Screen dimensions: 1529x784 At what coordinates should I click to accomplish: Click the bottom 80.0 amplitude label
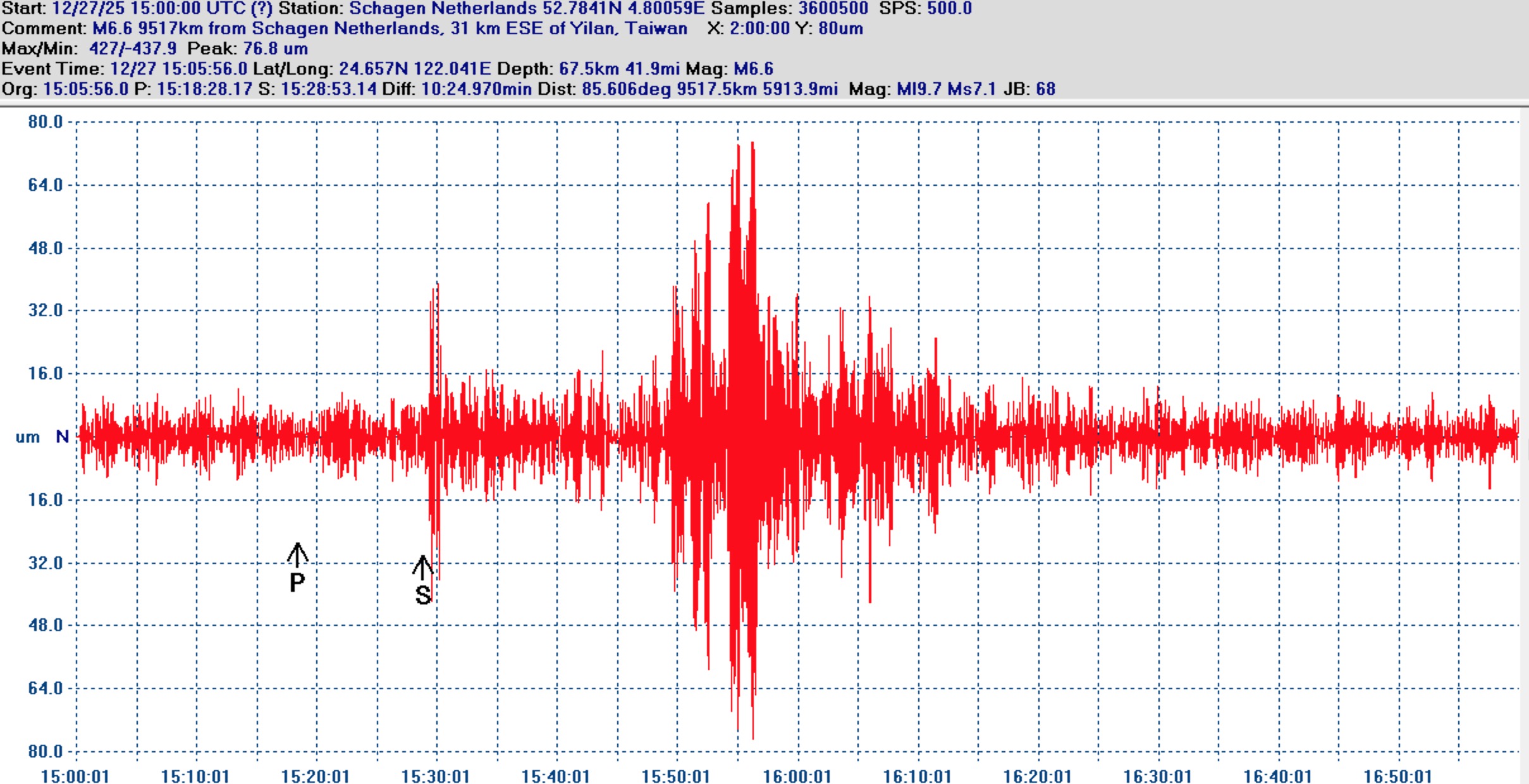tap(46, 751)
